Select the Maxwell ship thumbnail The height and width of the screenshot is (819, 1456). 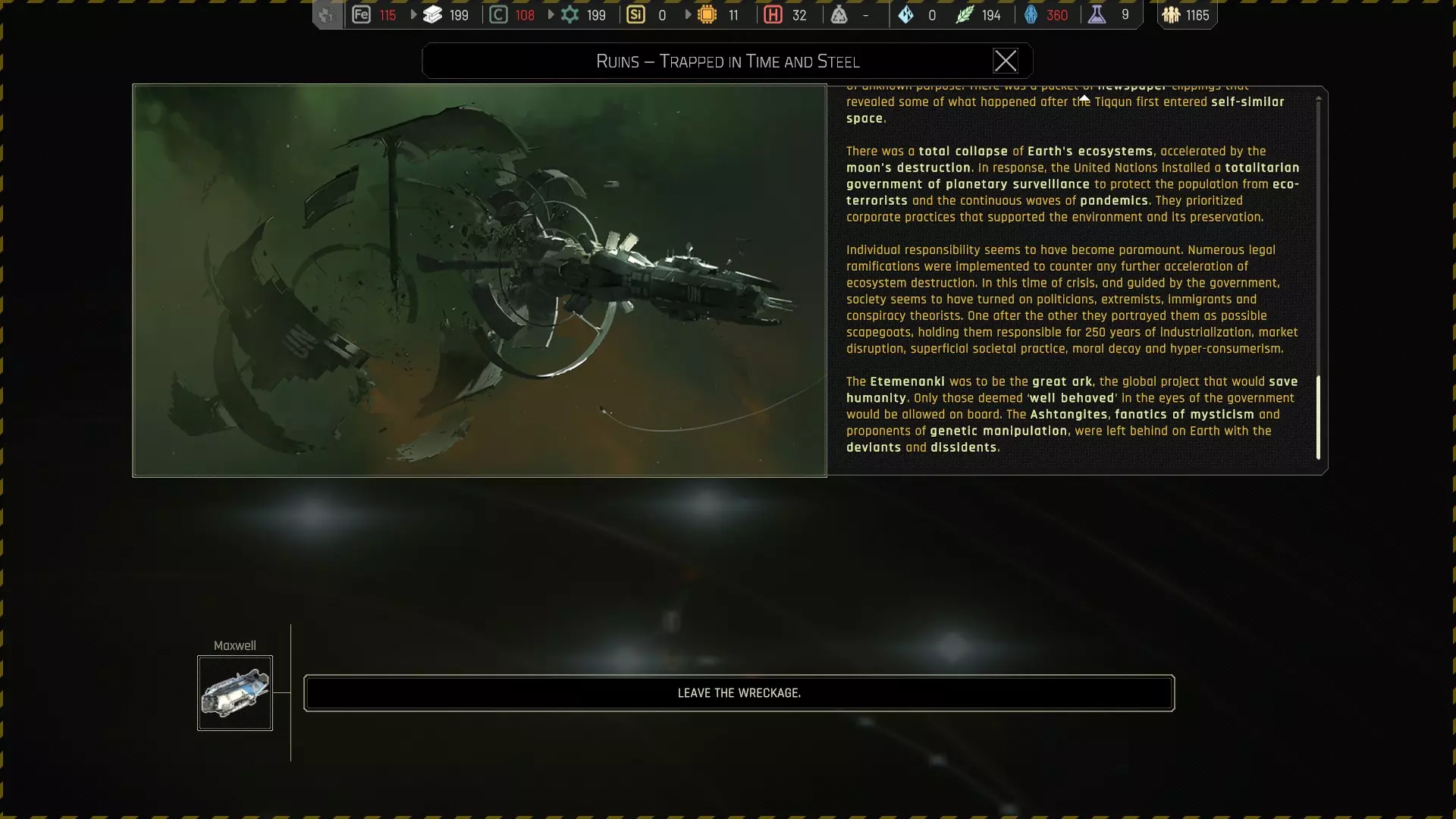(235, 693)
